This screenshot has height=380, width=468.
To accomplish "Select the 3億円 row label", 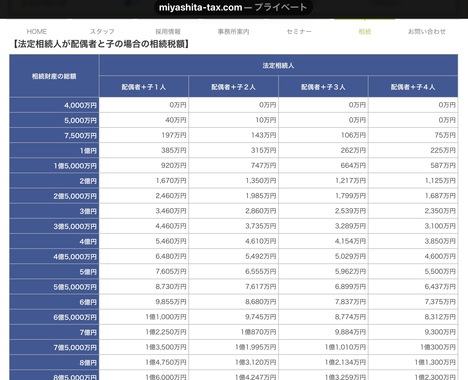I will [54, 211].
